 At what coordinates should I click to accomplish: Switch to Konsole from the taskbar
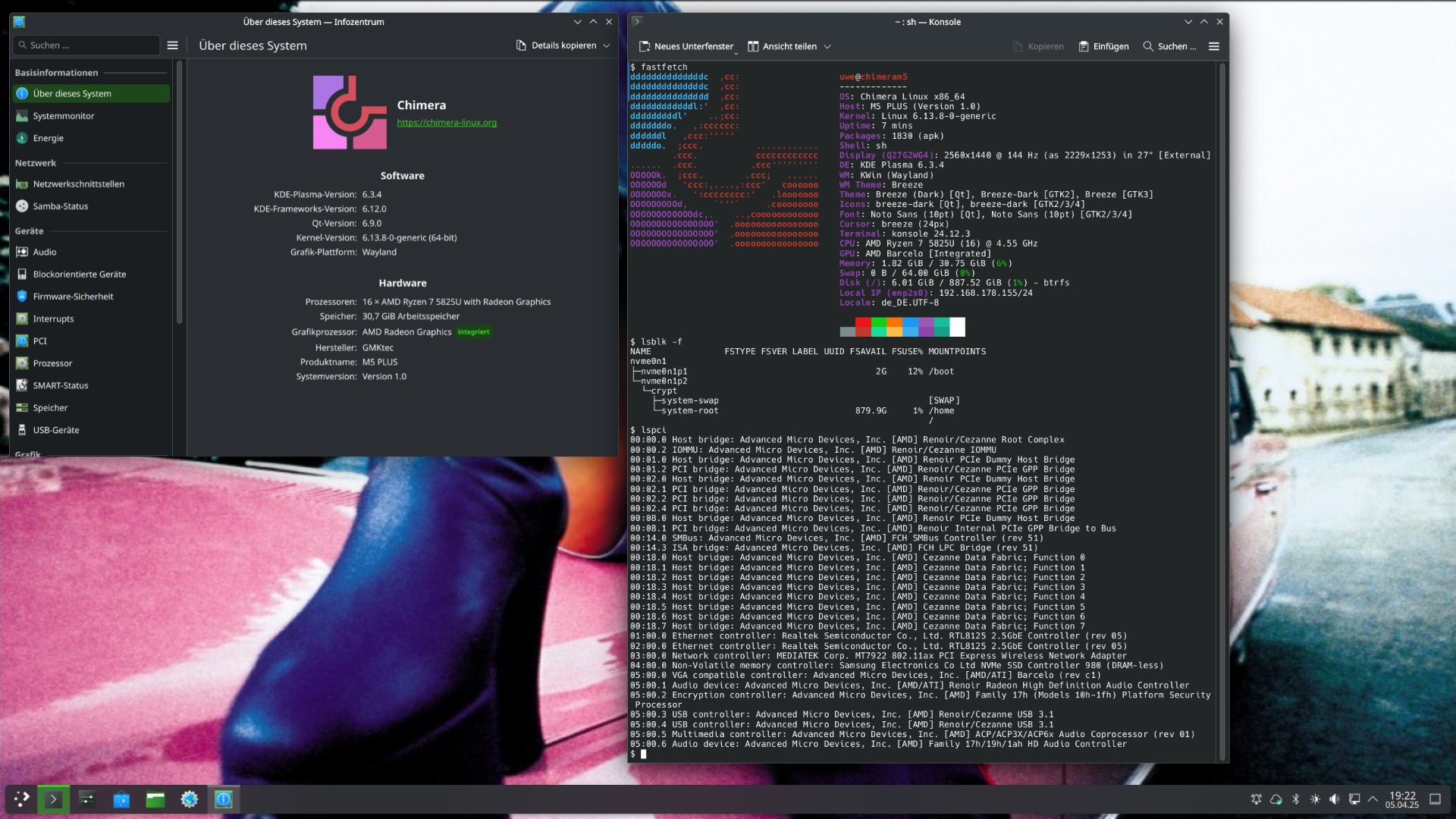(53, 799)
